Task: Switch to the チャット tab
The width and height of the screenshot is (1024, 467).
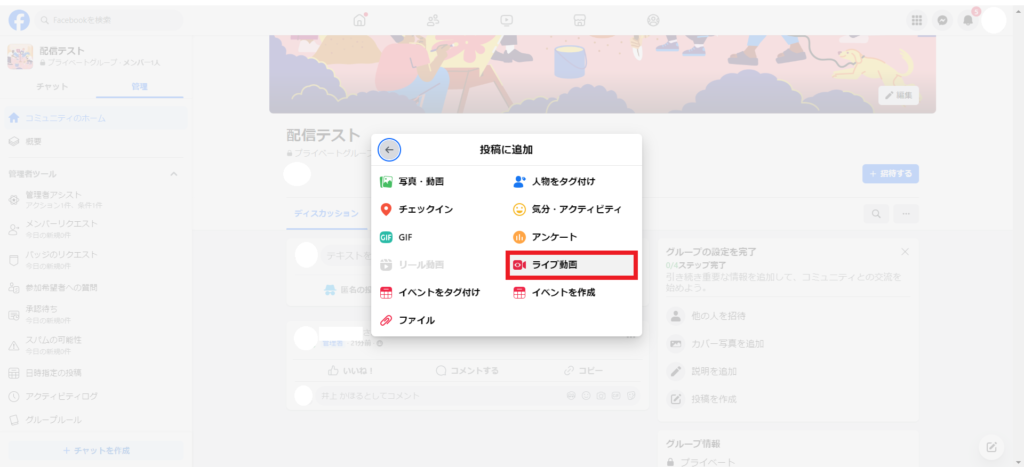Action: (52, 87)
